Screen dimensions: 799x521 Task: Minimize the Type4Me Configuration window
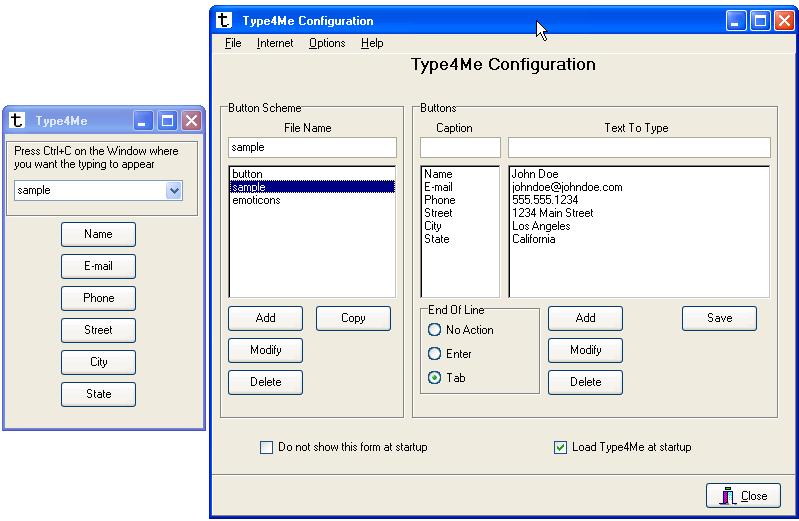(736, 21)
